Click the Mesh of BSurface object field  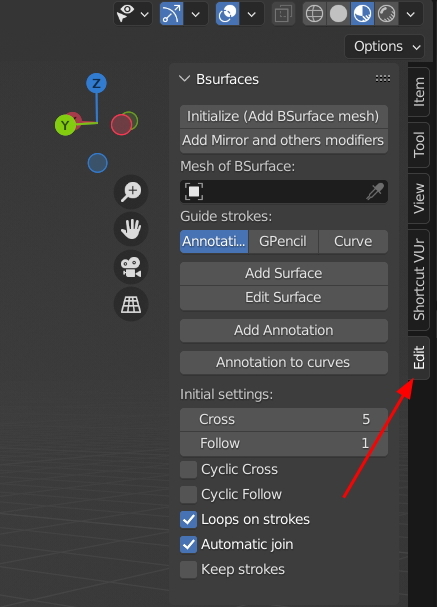coord(284,191)
